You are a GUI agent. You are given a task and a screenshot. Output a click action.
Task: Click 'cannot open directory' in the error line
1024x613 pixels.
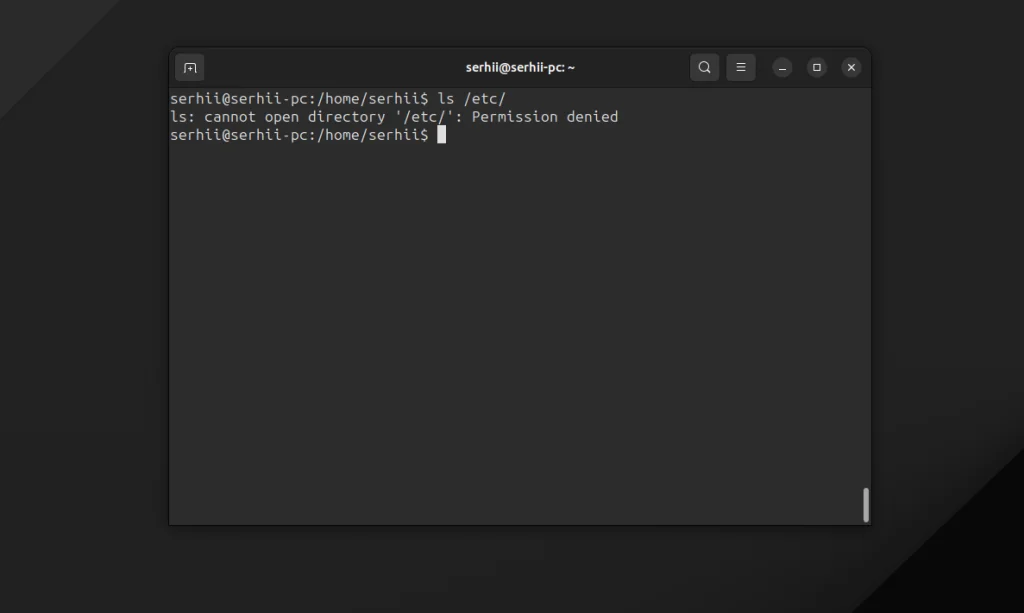point(295,117)
